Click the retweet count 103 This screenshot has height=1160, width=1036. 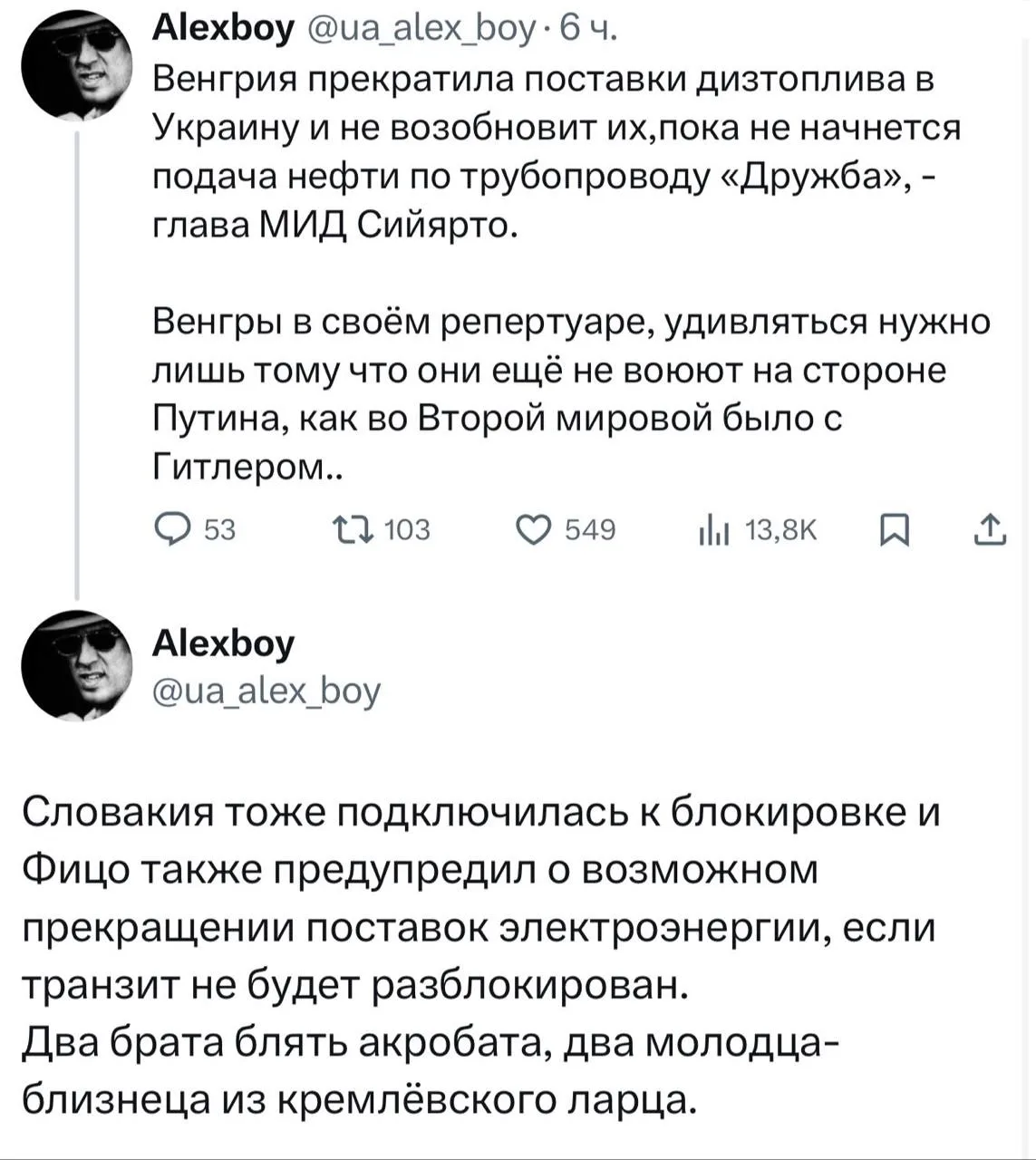coord(407,529)
